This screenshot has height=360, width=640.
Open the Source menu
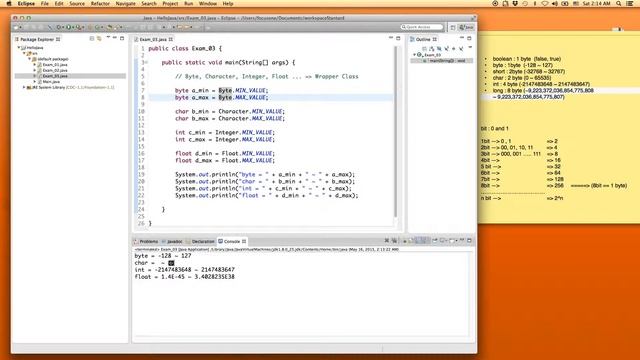click(x=77, y=4)
